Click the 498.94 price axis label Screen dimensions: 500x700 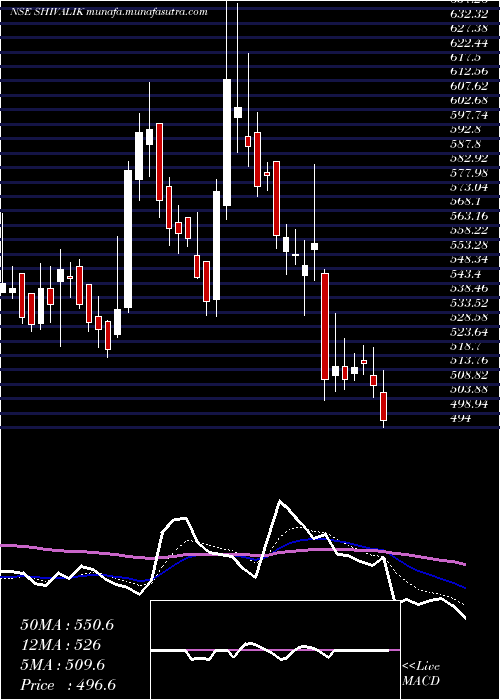tap(469, 404)
